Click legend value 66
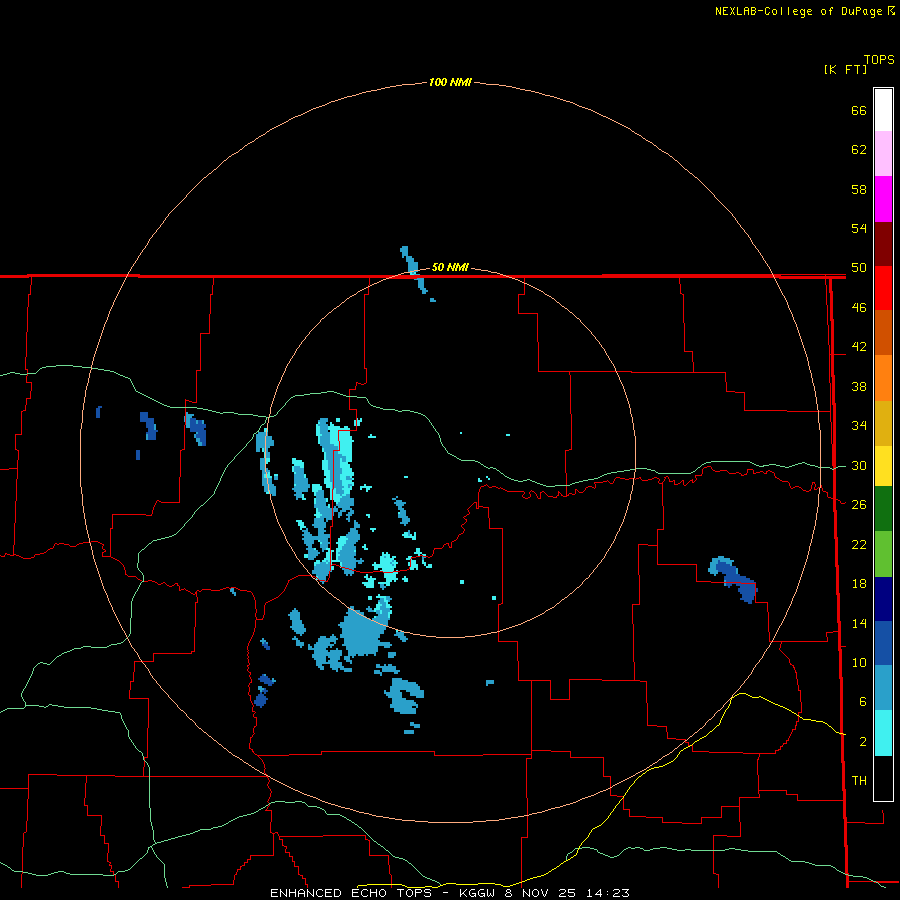Image resolution: width=900 pixels, height=900 pixels. 859,110
